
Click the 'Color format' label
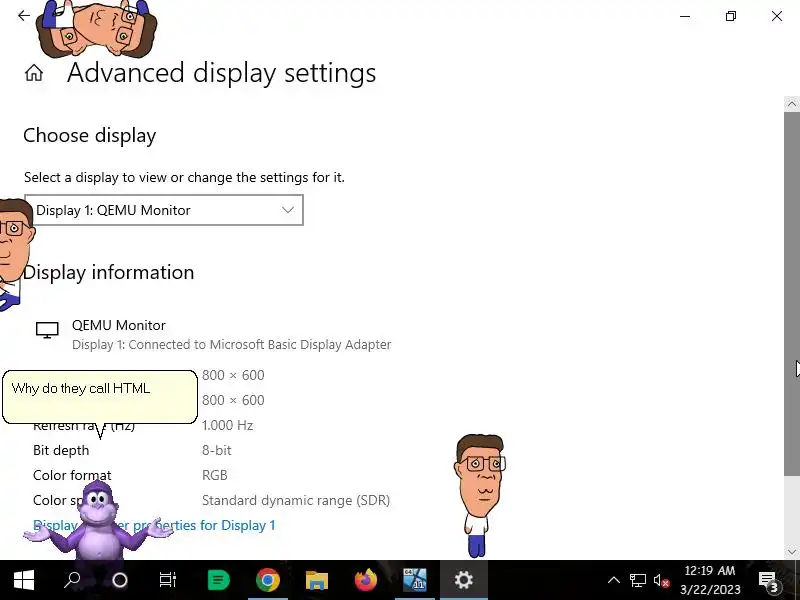pyautogui.click(x=72, y=475)
